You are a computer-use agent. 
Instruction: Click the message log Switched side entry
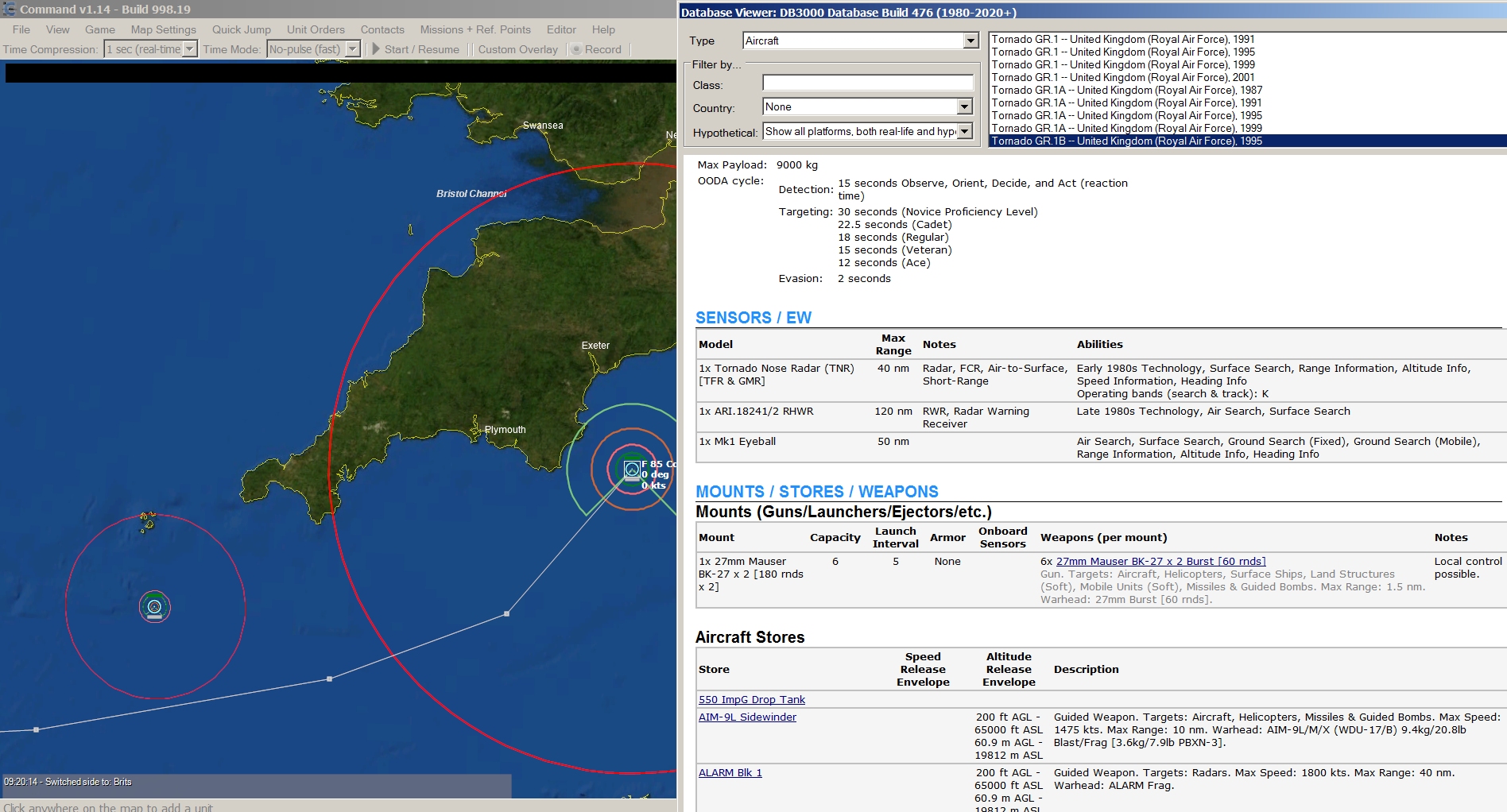[x=68, y=782]
